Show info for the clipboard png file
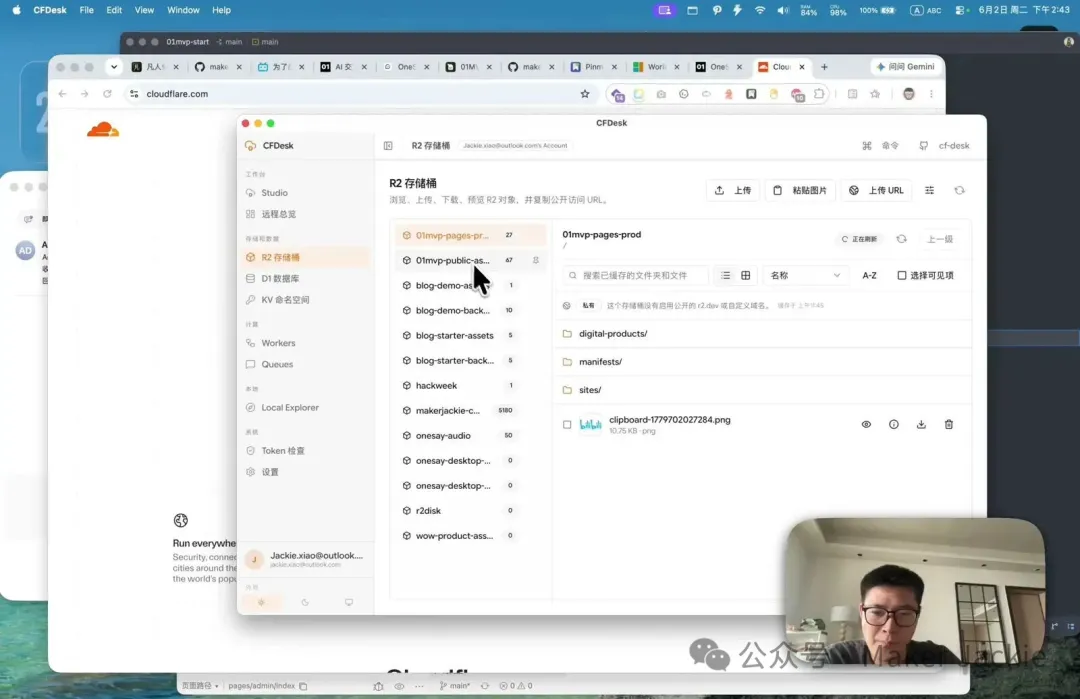 893,425
